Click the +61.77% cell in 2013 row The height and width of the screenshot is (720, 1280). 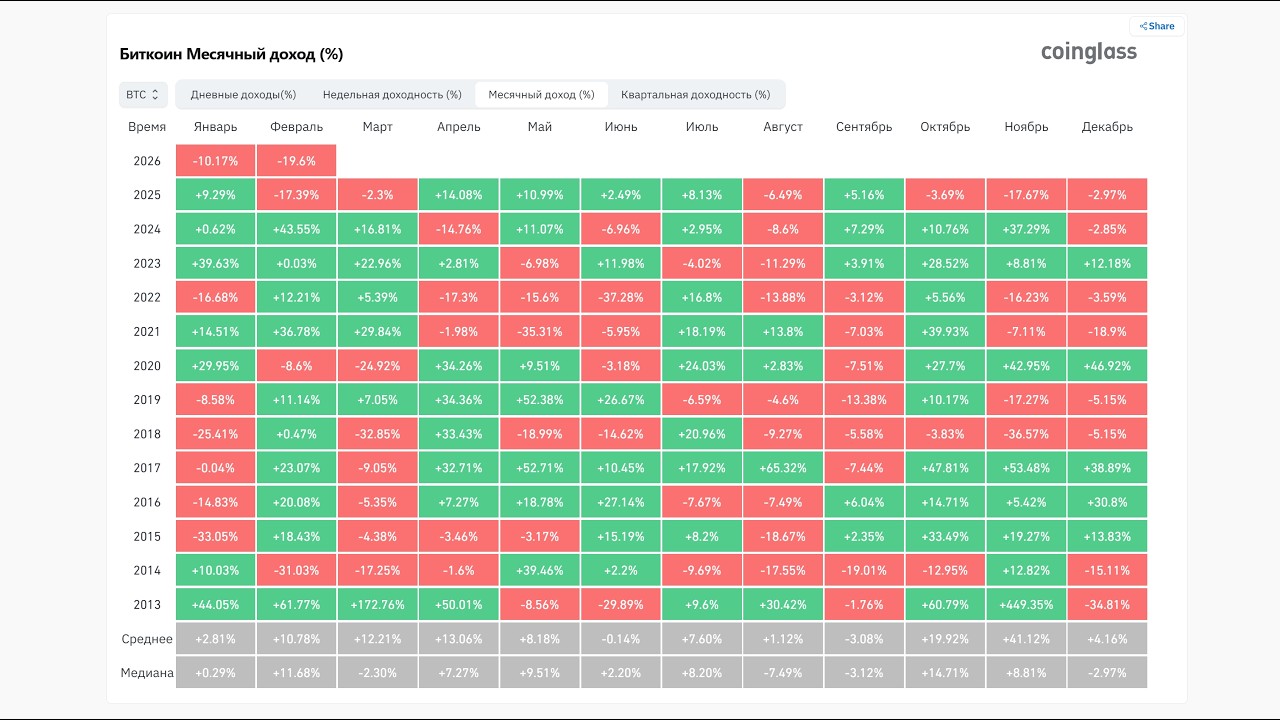296,604
